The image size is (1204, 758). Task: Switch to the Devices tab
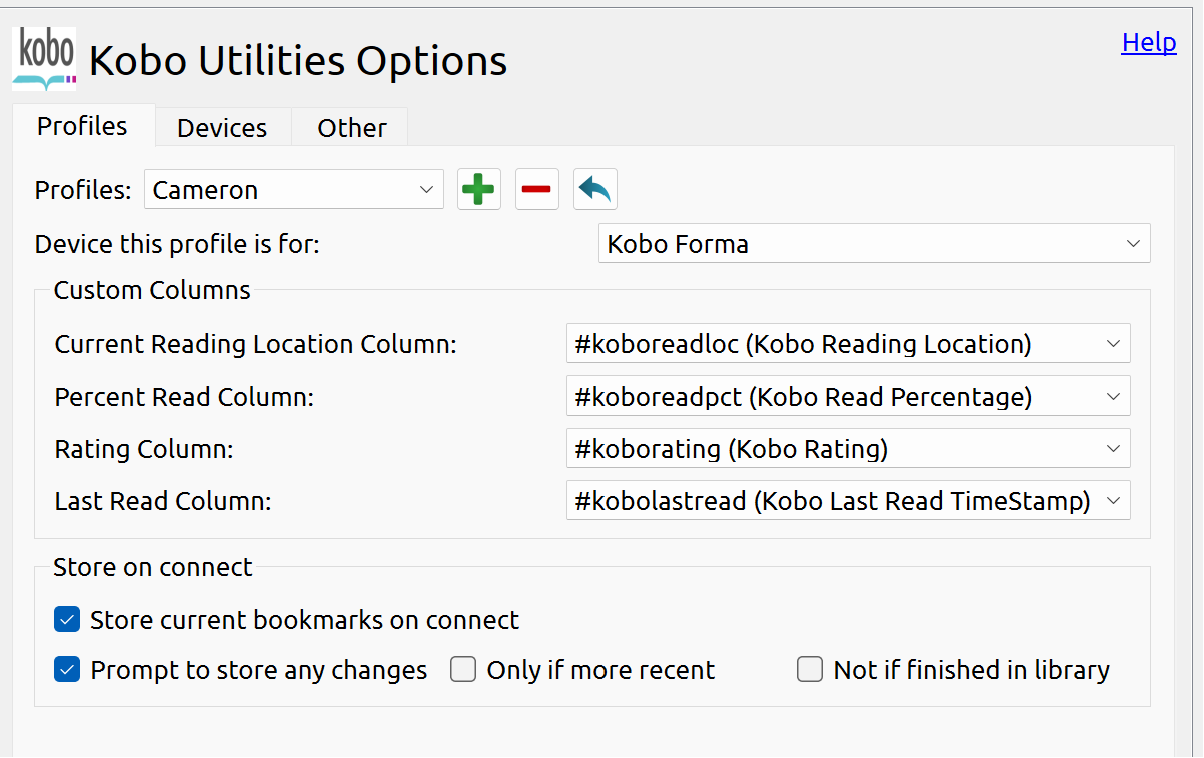[x=222, y=128]
